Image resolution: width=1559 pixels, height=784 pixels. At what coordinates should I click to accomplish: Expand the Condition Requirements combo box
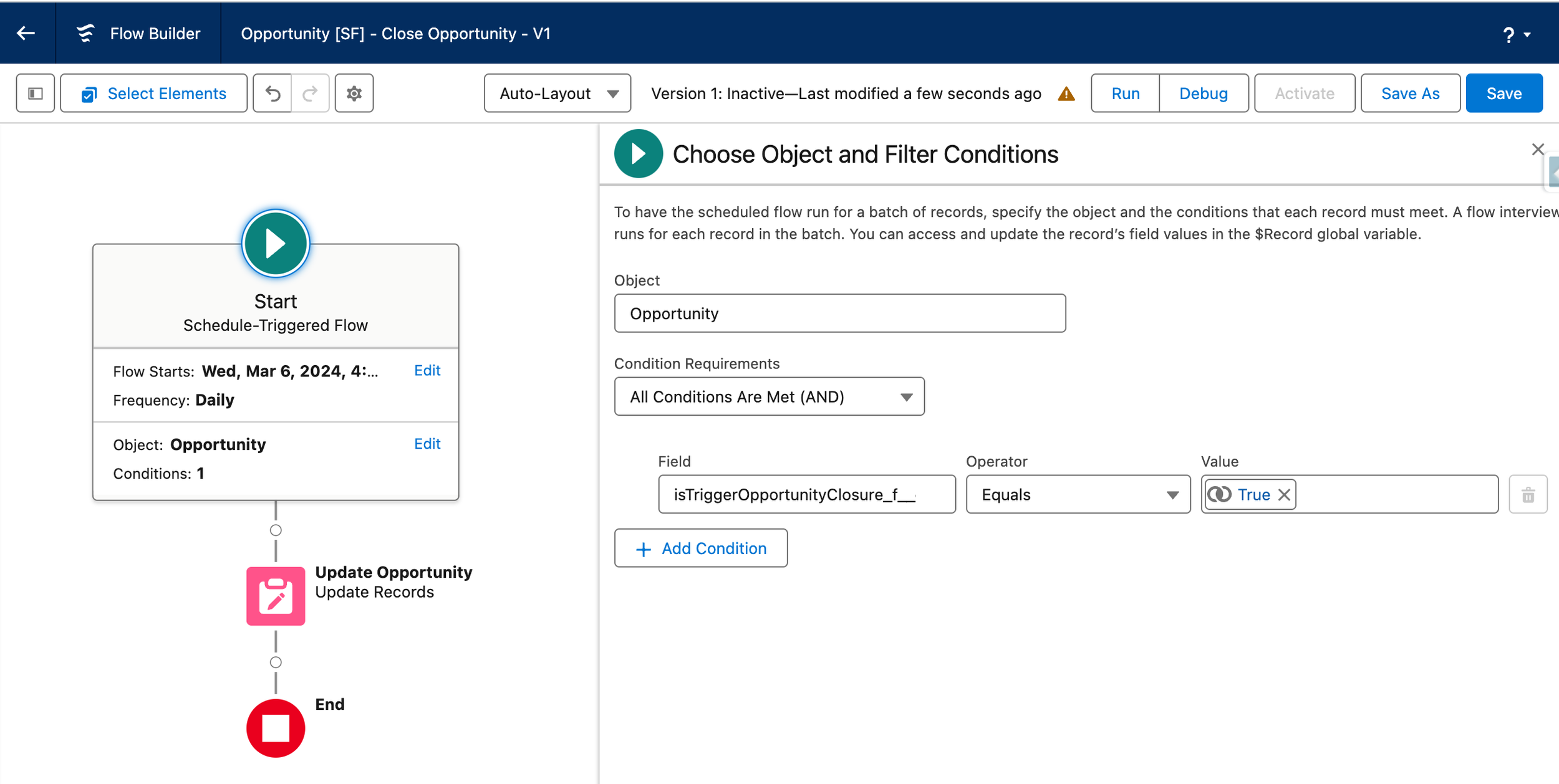(x=769, y=396)
